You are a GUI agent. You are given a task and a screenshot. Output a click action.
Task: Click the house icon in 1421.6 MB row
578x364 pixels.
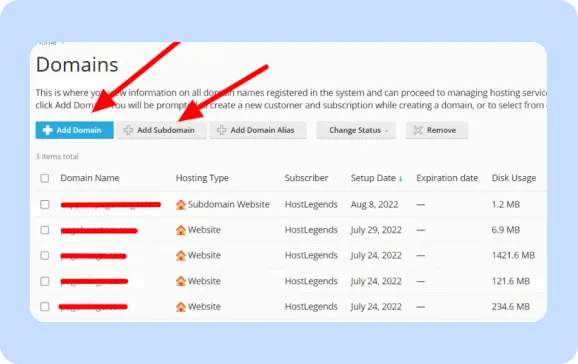[x=181, y=256]
